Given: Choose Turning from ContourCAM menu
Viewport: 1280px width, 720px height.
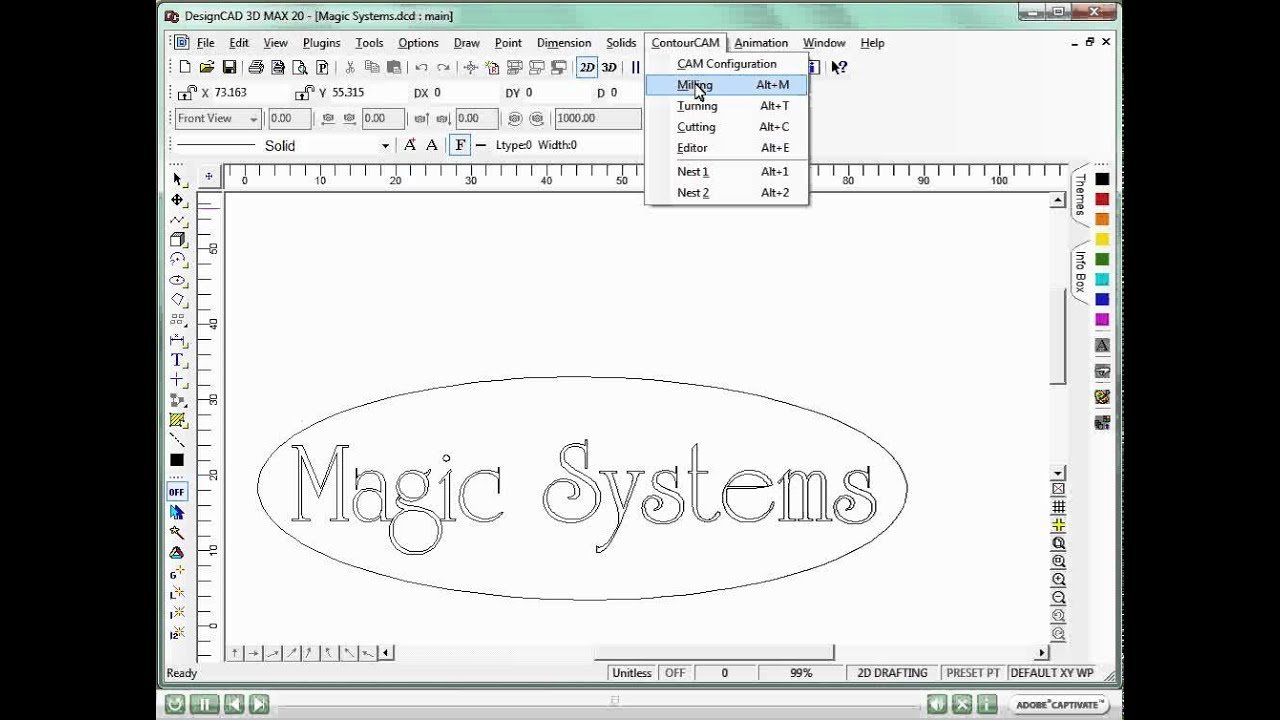Looking at the screenshot, I should 727,106.
